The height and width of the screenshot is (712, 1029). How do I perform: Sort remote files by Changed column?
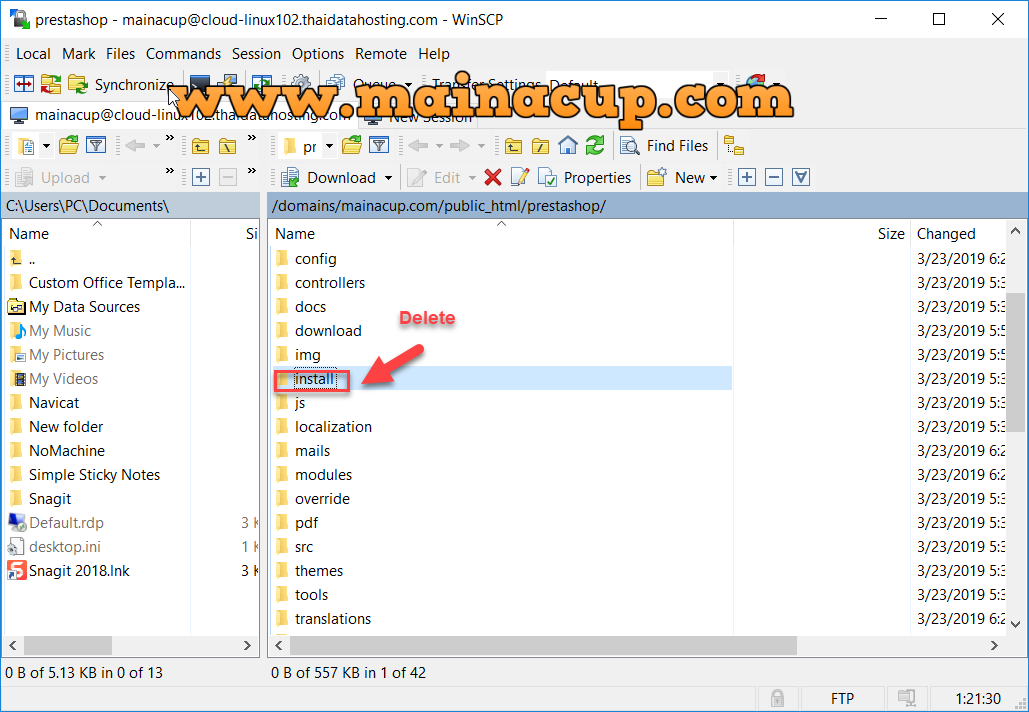(959, 234)
